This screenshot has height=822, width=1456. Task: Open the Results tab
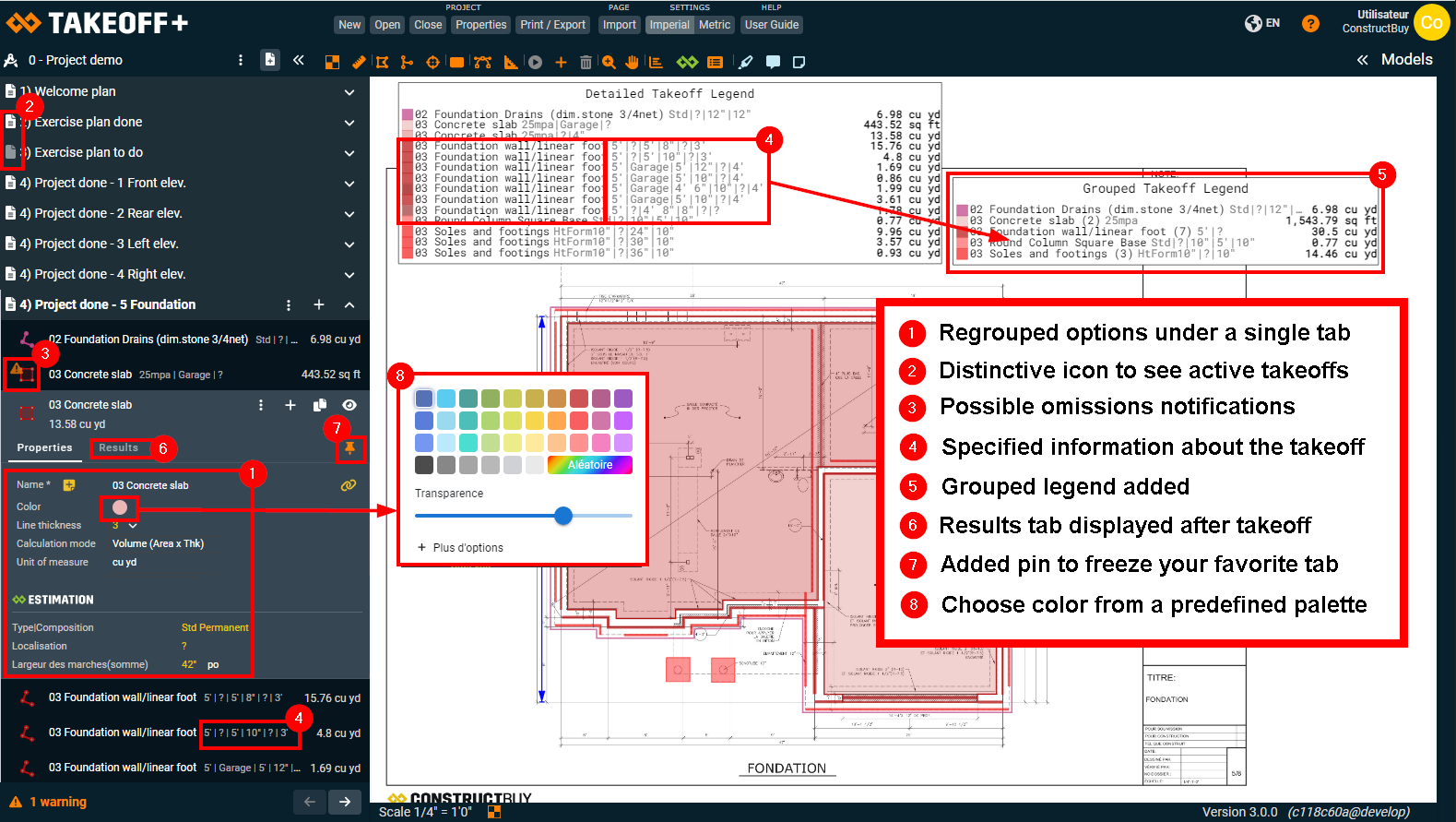tap(119, 447)
